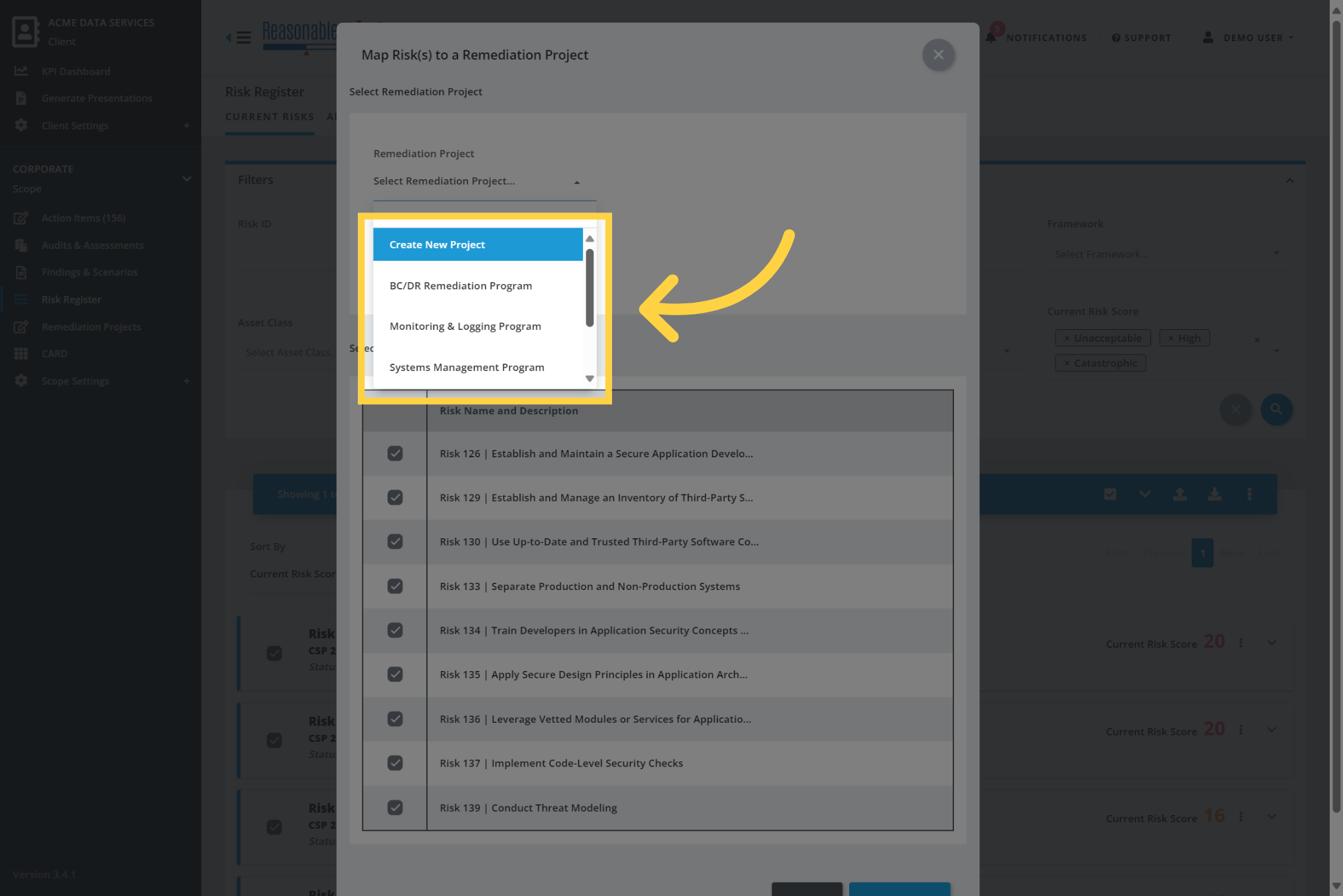Screen dimensions: 1343x896
Task: Open the more options icon in blue toolbar
Action: [x=1249, y=494]
